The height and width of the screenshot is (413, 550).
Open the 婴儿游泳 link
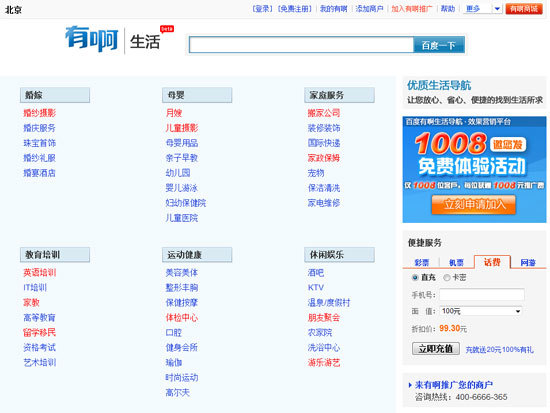pos(182,188)
